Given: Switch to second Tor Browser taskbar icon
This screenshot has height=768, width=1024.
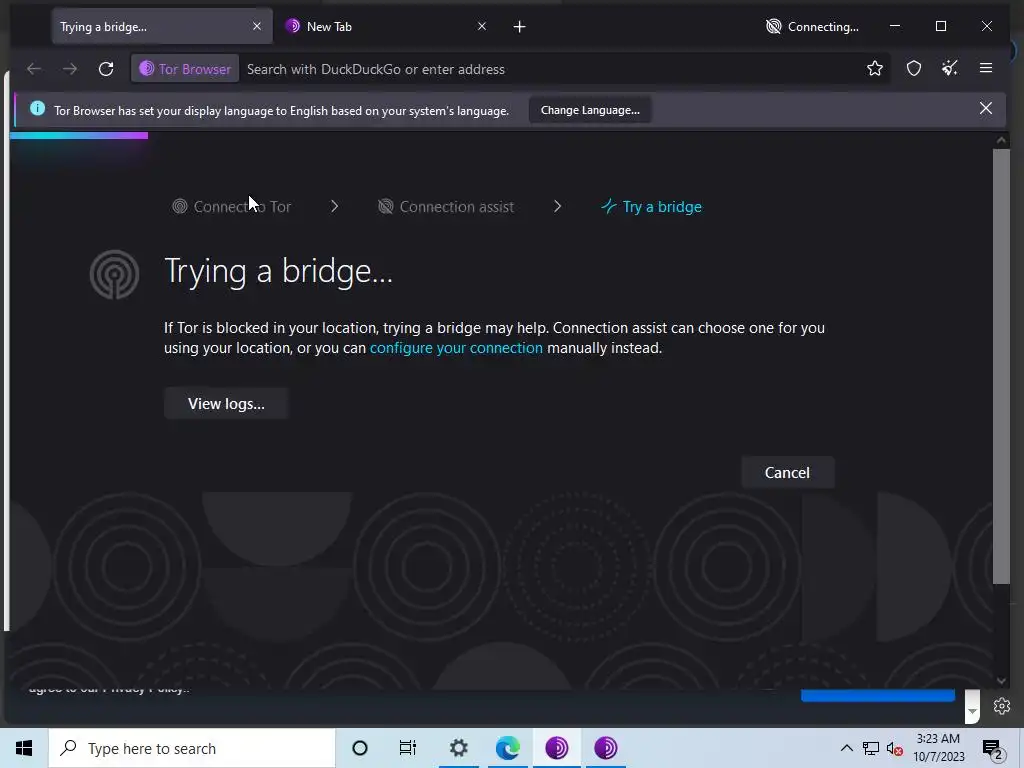Looking at the screenshot, I should 605,748.
